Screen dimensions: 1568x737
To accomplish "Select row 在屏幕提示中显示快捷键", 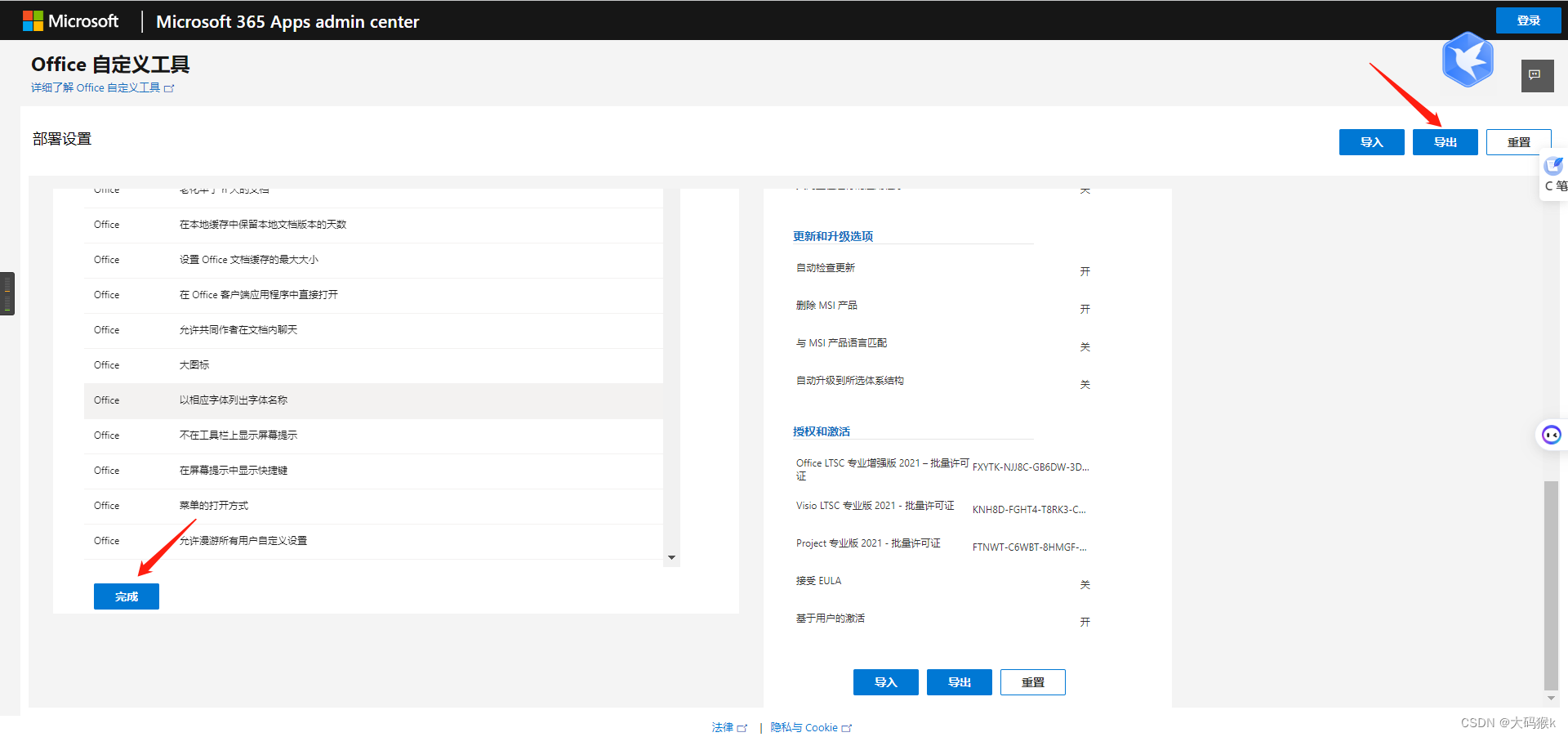I will tap(373, 471).
